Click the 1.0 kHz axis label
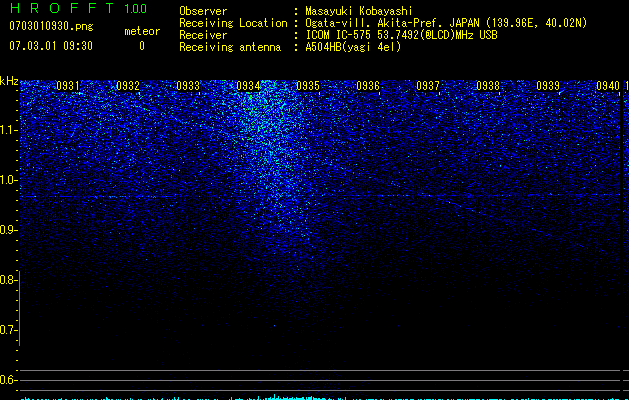 pyautogui.click(x=8, y=180)
